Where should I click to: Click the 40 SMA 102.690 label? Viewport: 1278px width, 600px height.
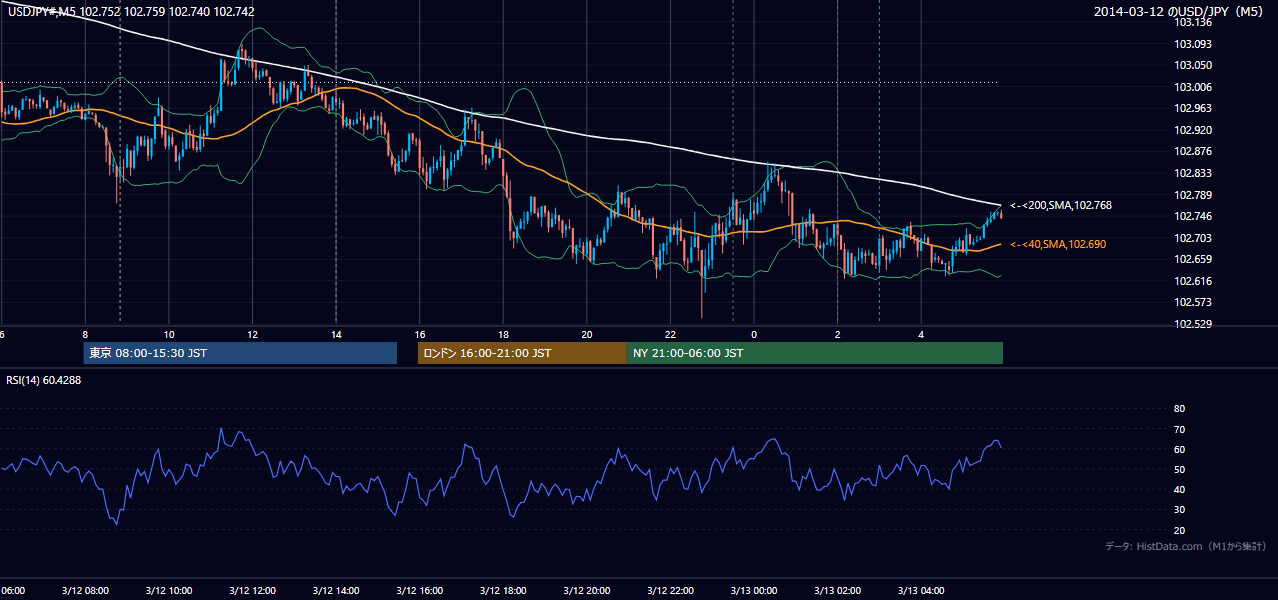coord(1058,244)
